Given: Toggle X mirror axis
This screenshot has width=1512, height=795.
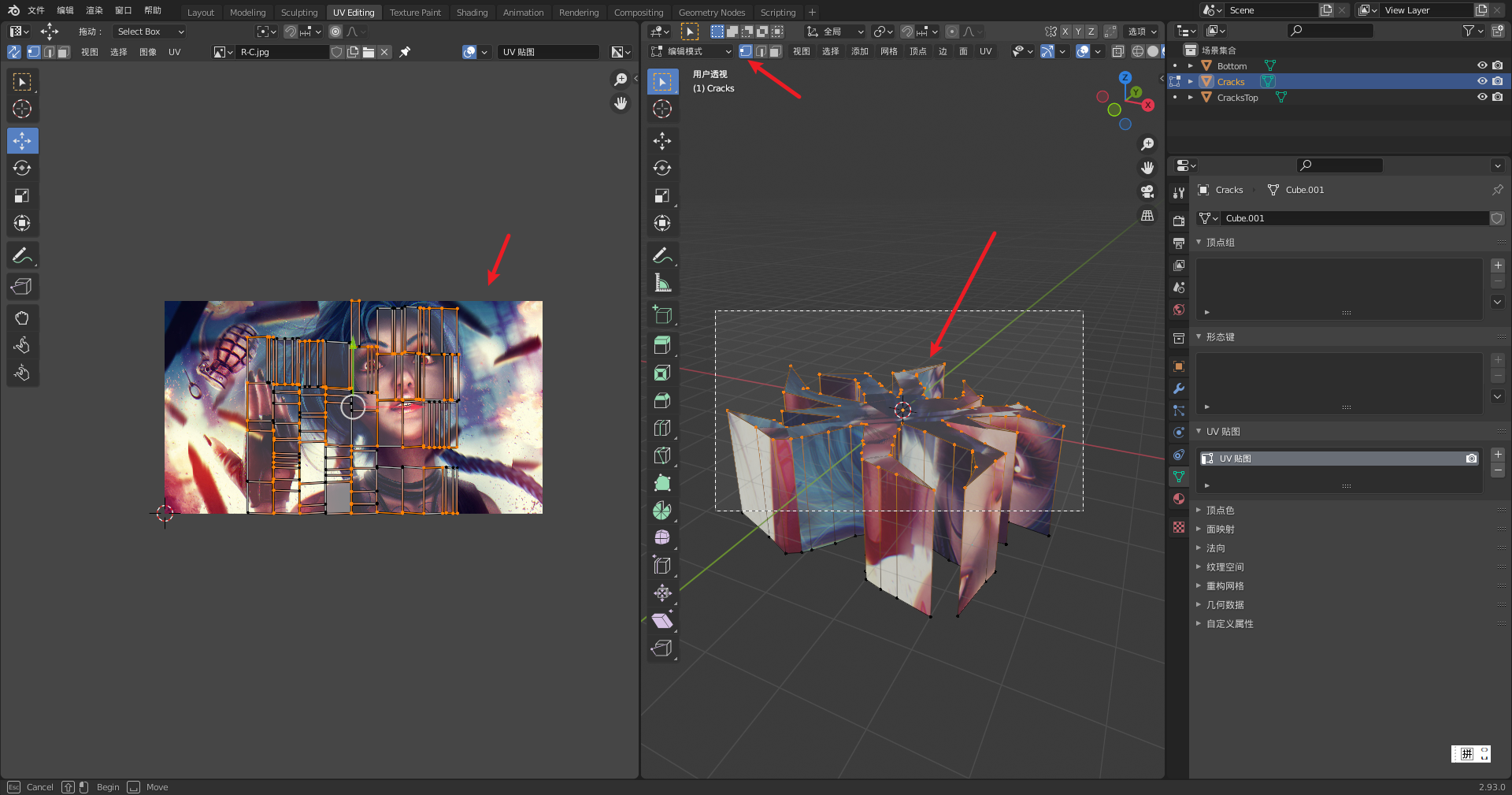Looking at the screenshot, I should click(x=1065, y=32).
